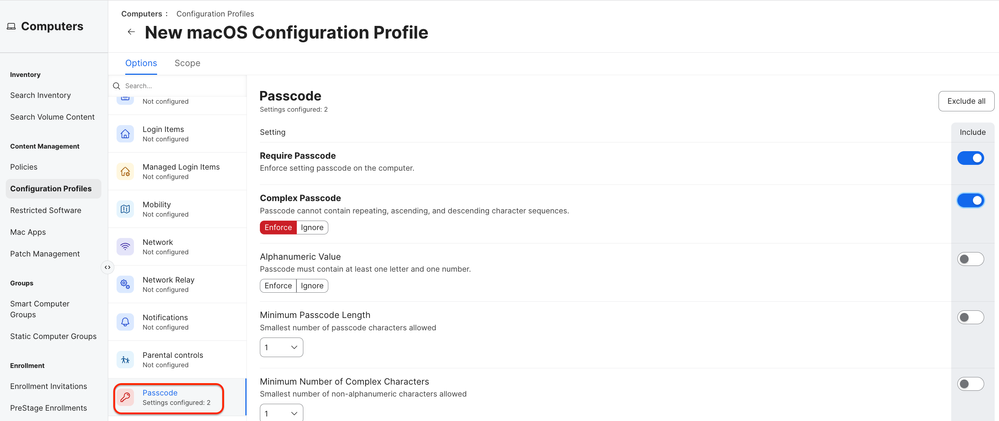
Task: Select the Network Relay icon
Action: 126,284
